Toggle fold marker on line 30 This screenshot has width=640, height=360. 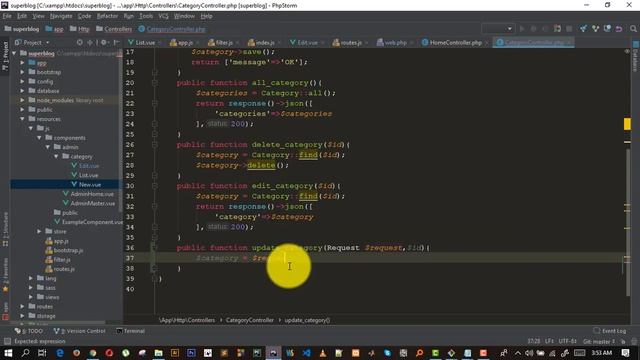[x=155, y=186]
